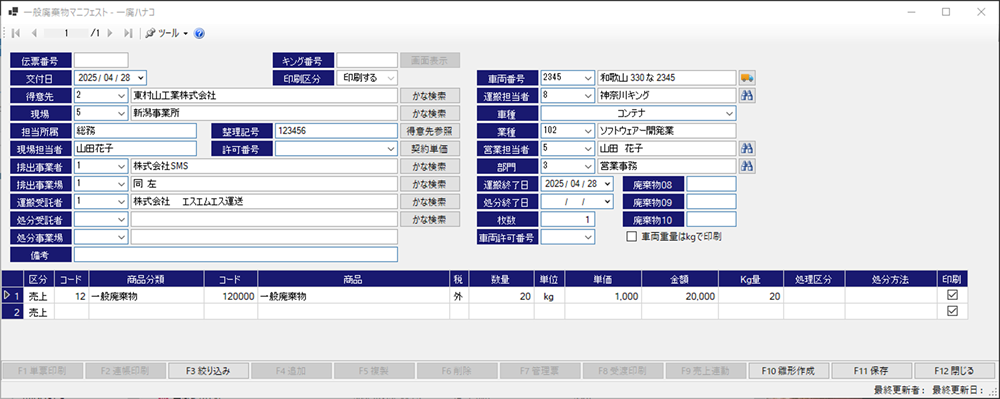
Task: Search 部門 with binoculars icon
Action: tap(747, 166)
